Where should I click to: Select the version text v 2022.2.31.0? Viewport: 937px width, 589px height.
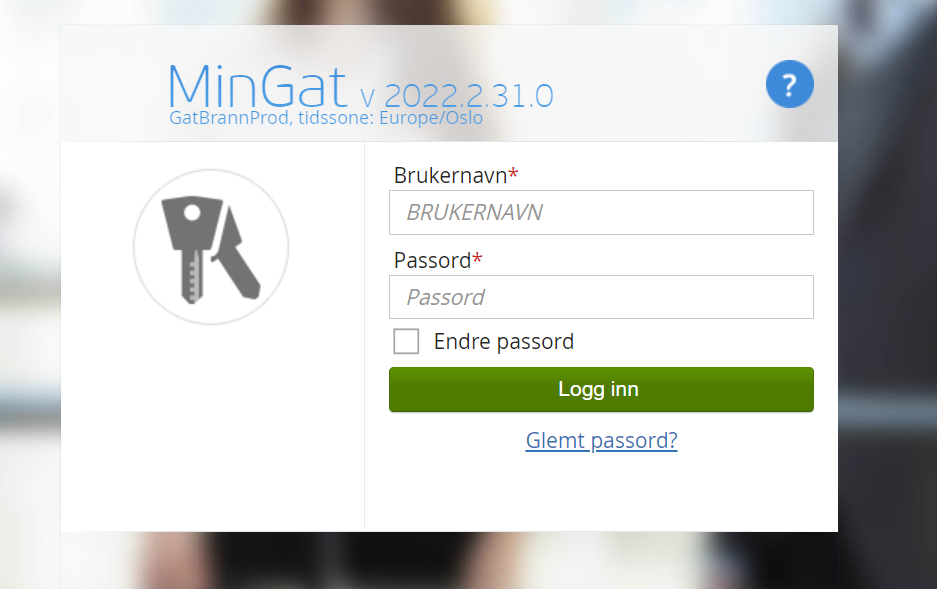click(x=457, y=96)
